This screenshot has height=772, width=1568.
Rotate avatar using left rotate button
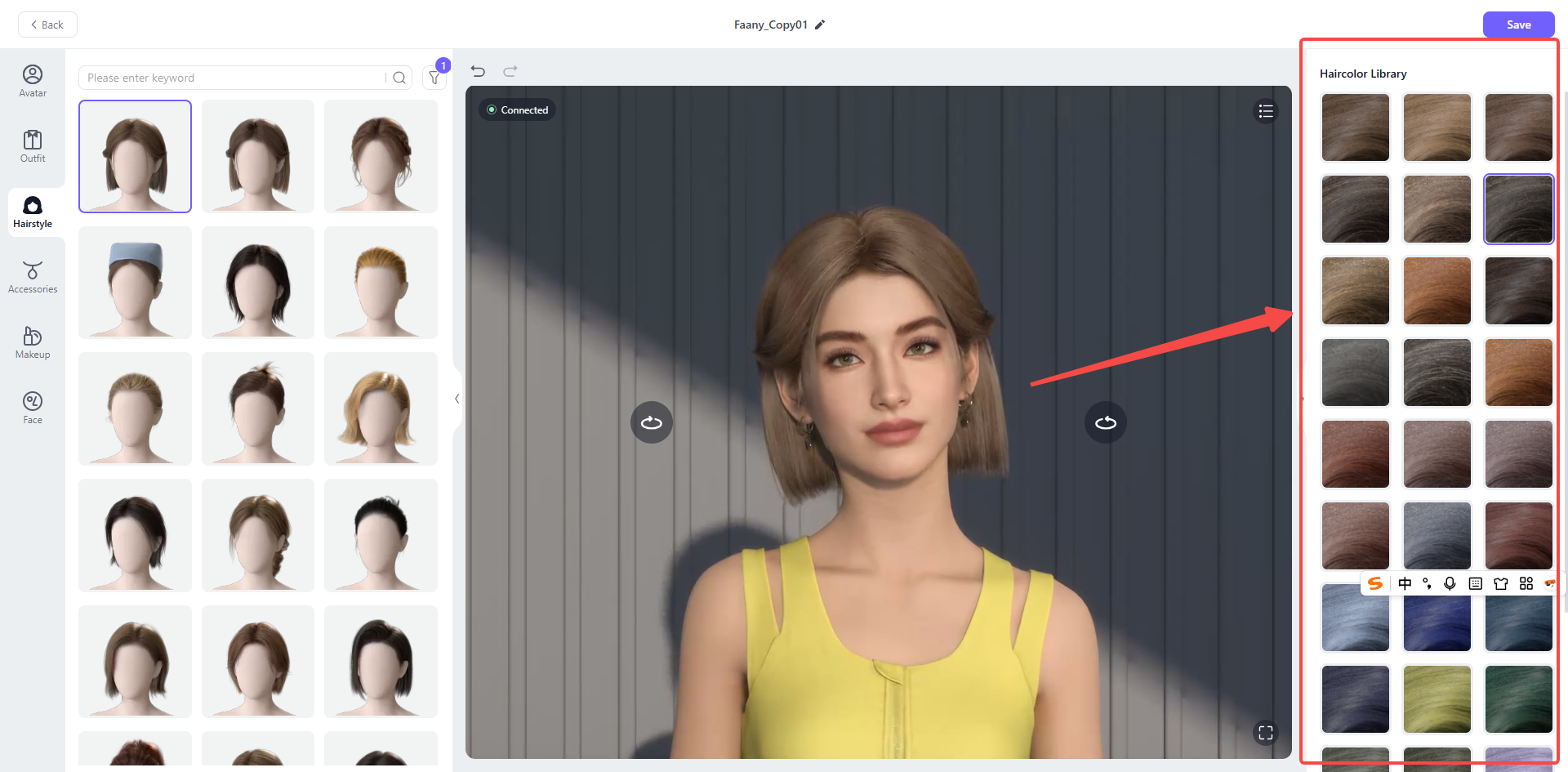(x=652, y=422)
